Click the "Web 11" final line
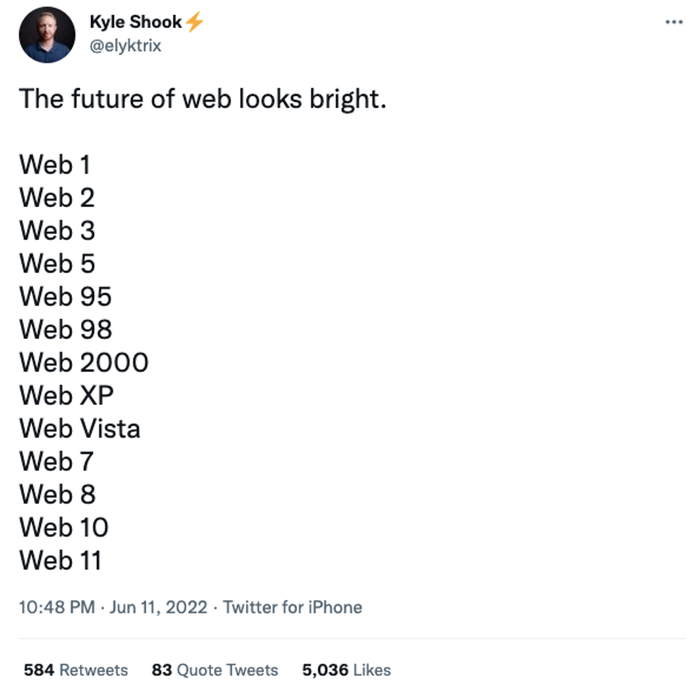 61,561
